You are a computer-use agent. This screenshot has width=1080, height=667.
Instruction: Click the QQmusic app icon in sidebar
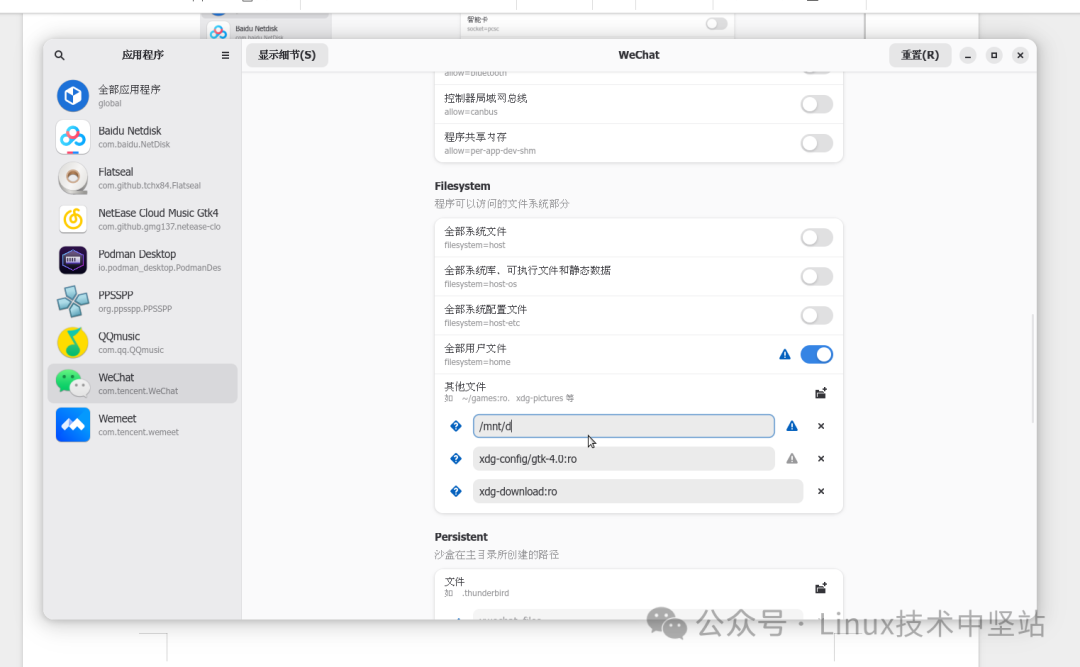(71, 342)
